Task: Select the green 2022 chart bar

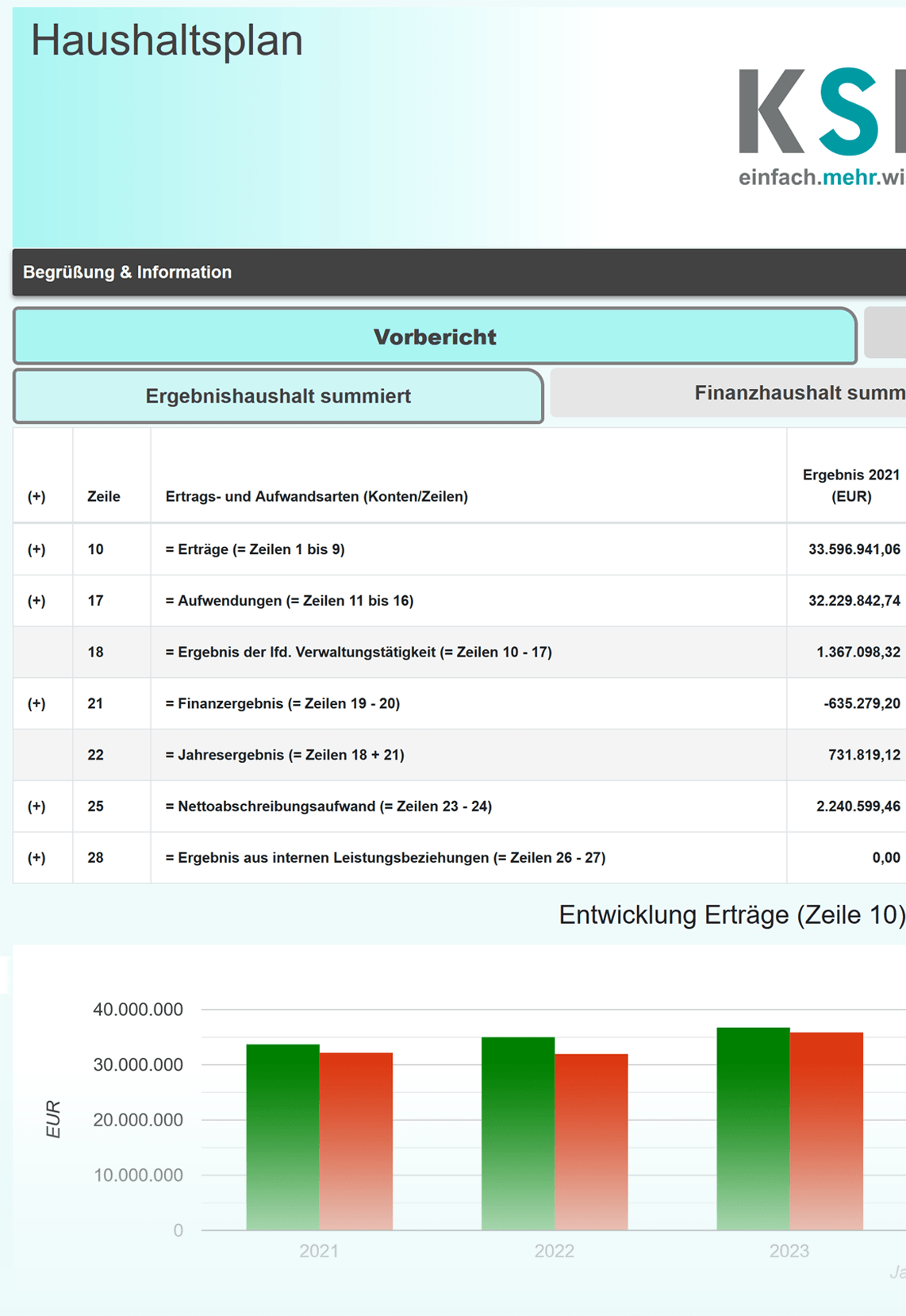Action: point(517,1133)
